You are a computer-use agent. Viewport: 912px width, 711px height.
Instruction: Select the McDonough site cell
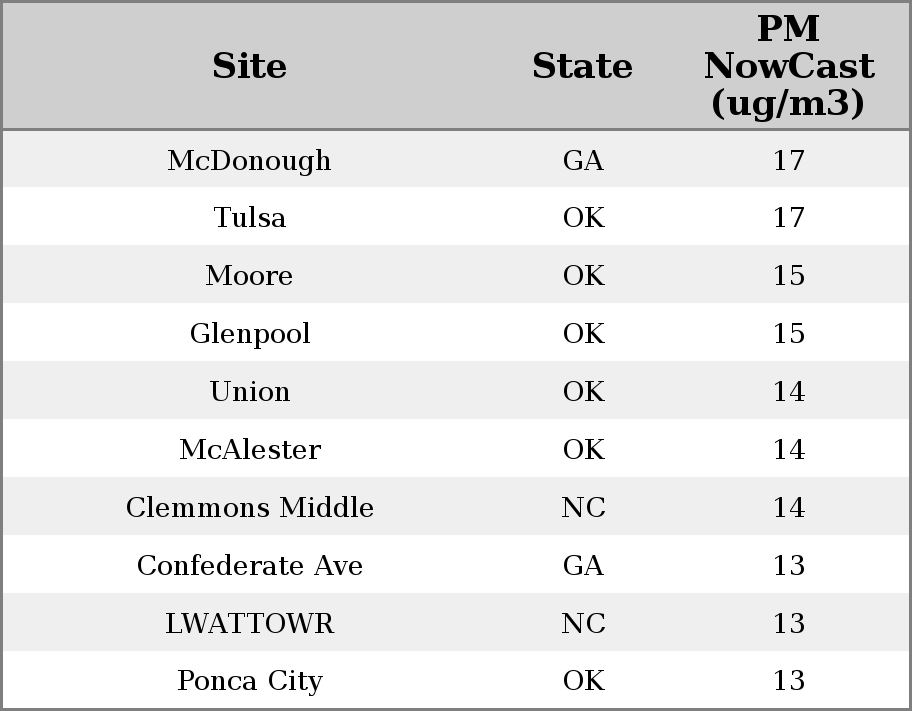coord(250,161)
